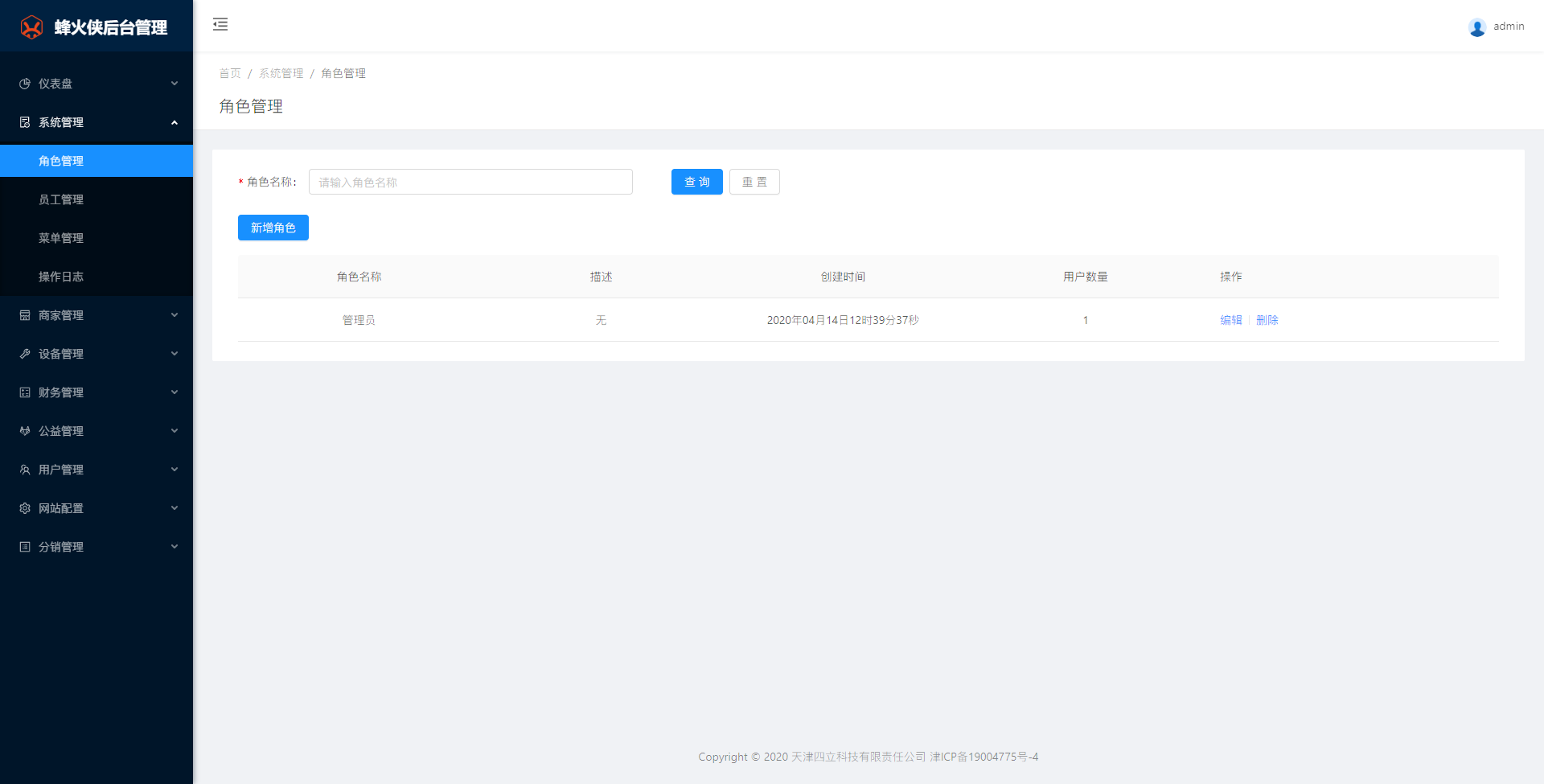The width and height of the screenshot is (1544, 784).
Task: Click the 系统管理 system management icon
Action: [23, 121]
